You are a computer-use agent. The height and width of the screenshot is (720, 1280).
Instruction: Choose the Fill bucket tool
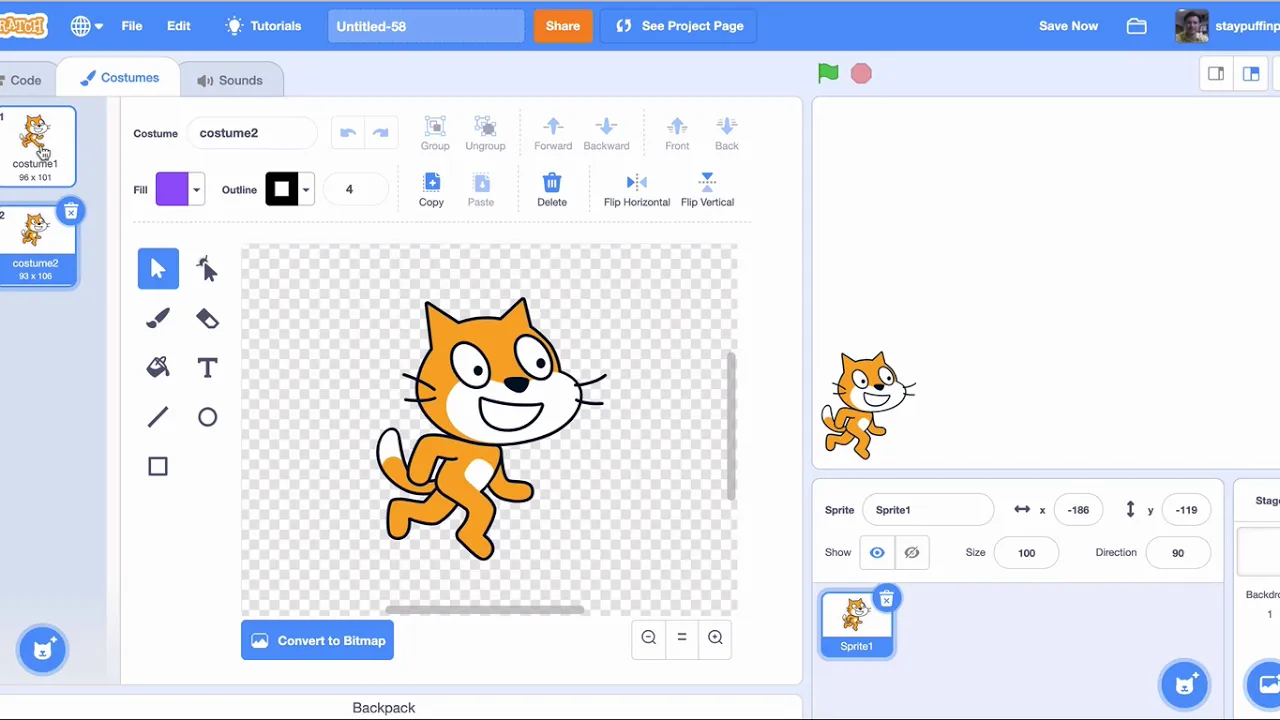[158, 367]
